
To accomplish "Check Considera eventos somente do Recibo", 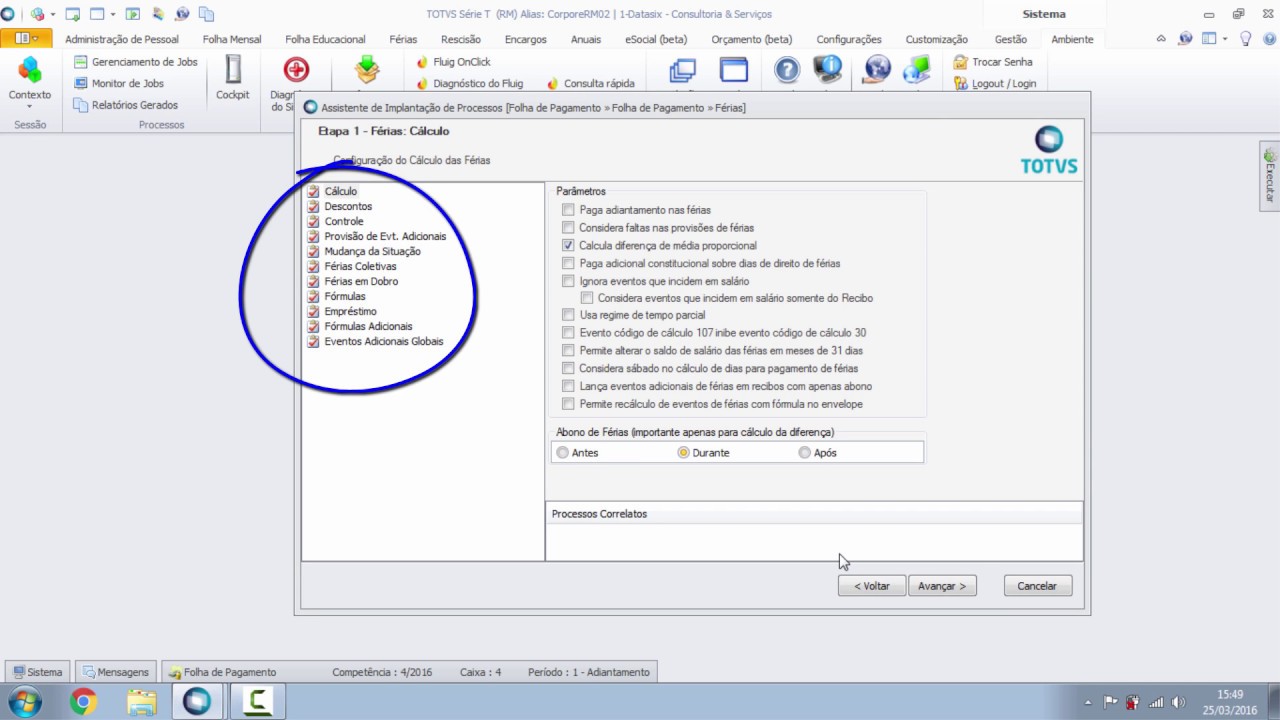I will coord(588,298).
